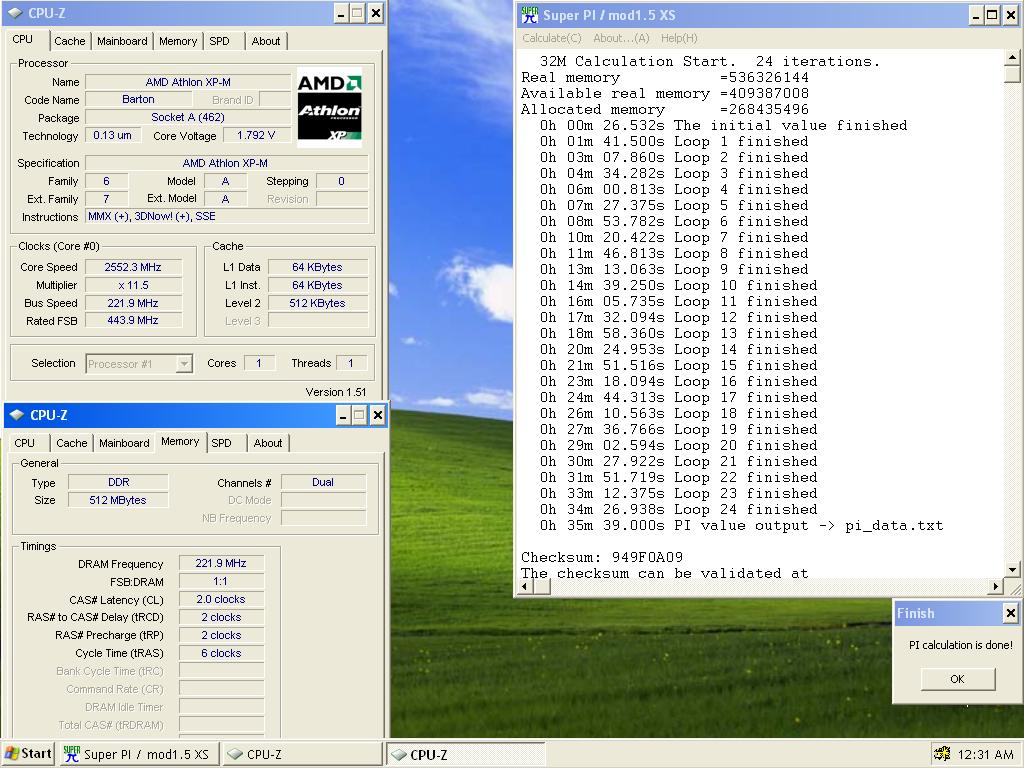This screenshot has width=1024, height=768.
Task: Click Technology value 0.13 um
Action: click(x=112, y=135)
